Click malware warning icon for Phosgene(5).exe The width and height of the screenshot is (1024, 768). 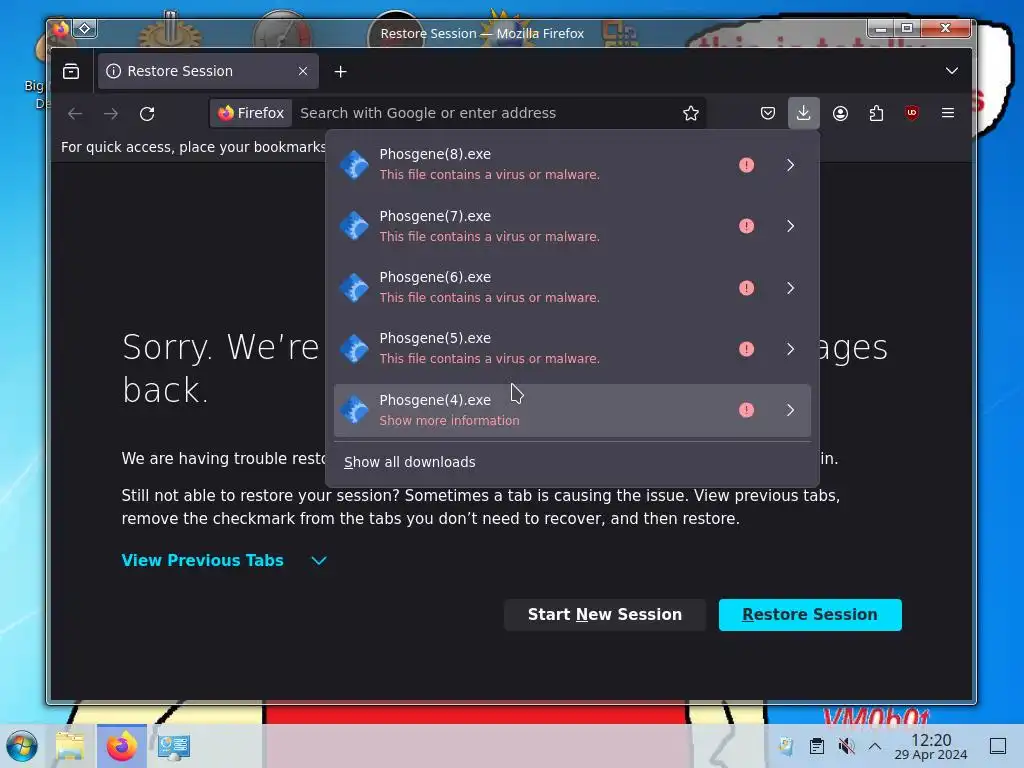click(746, 349)
